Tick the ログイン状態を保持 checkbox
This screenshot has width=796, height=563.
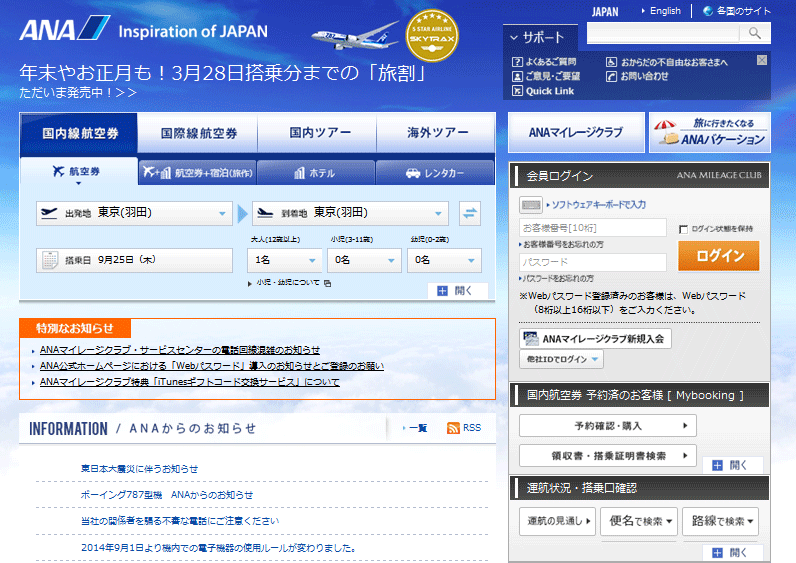(x=683, y=229)
